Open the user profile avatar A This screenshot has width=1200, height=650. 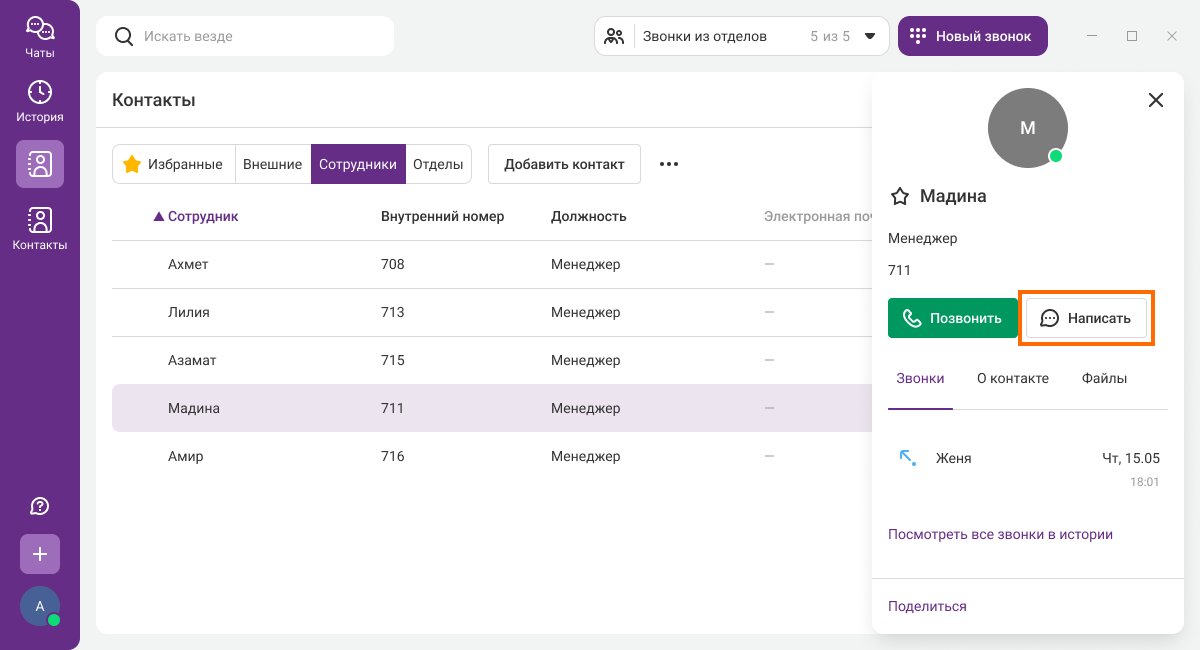pos(40,606)
